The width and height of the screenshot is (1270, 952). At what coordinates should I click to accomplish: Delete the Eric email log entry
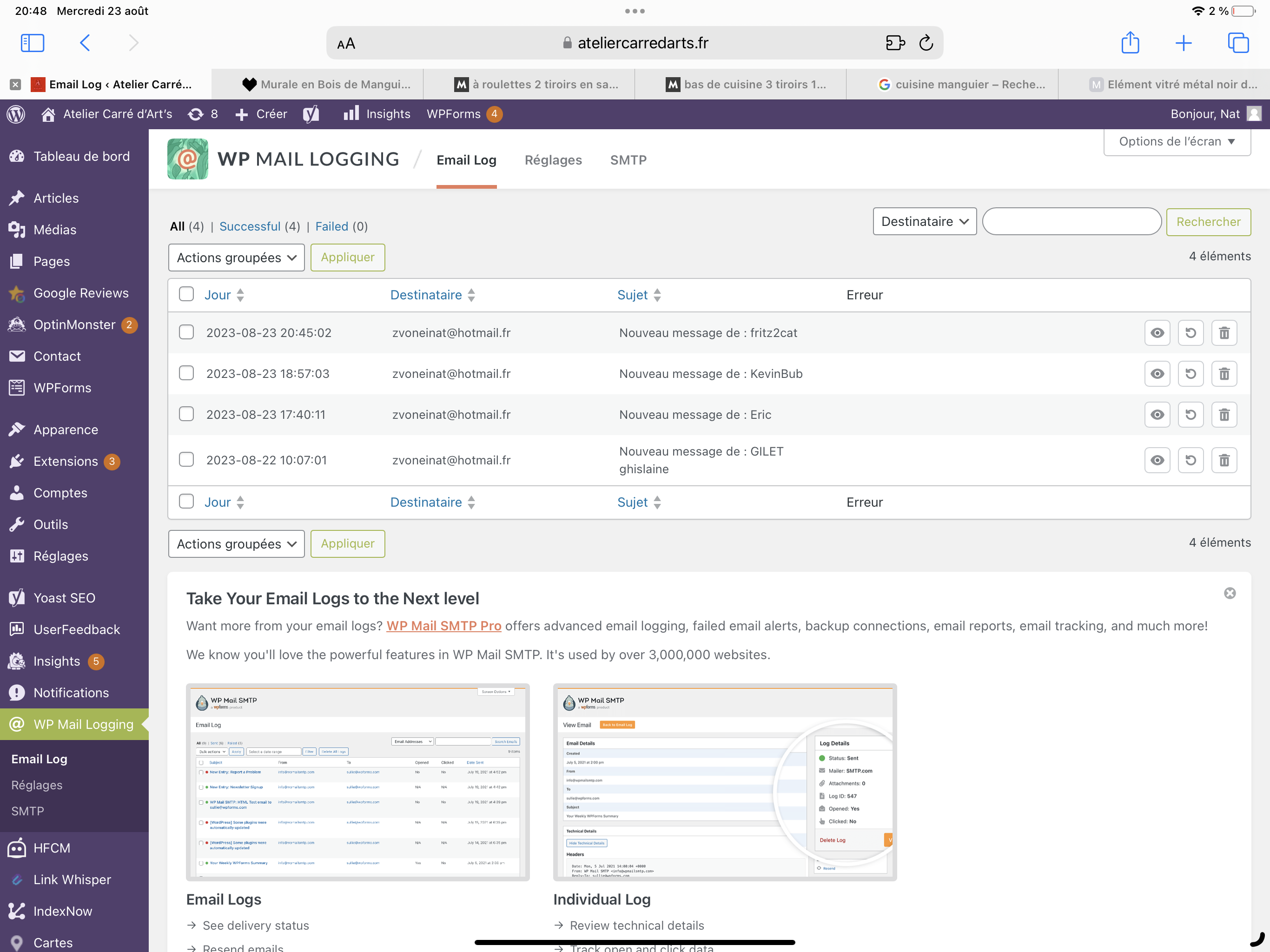[1224, 415]
